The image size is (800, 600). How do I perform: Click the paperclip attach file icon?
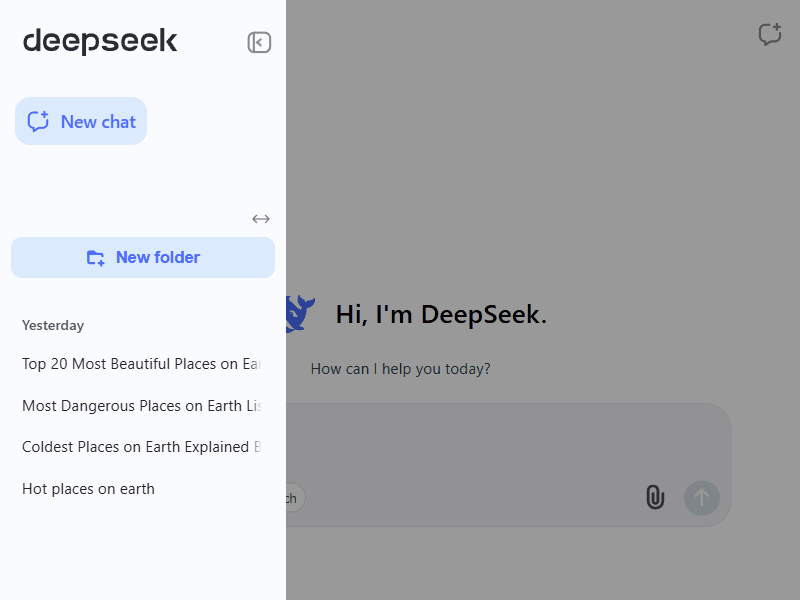(x=655, y=497)
